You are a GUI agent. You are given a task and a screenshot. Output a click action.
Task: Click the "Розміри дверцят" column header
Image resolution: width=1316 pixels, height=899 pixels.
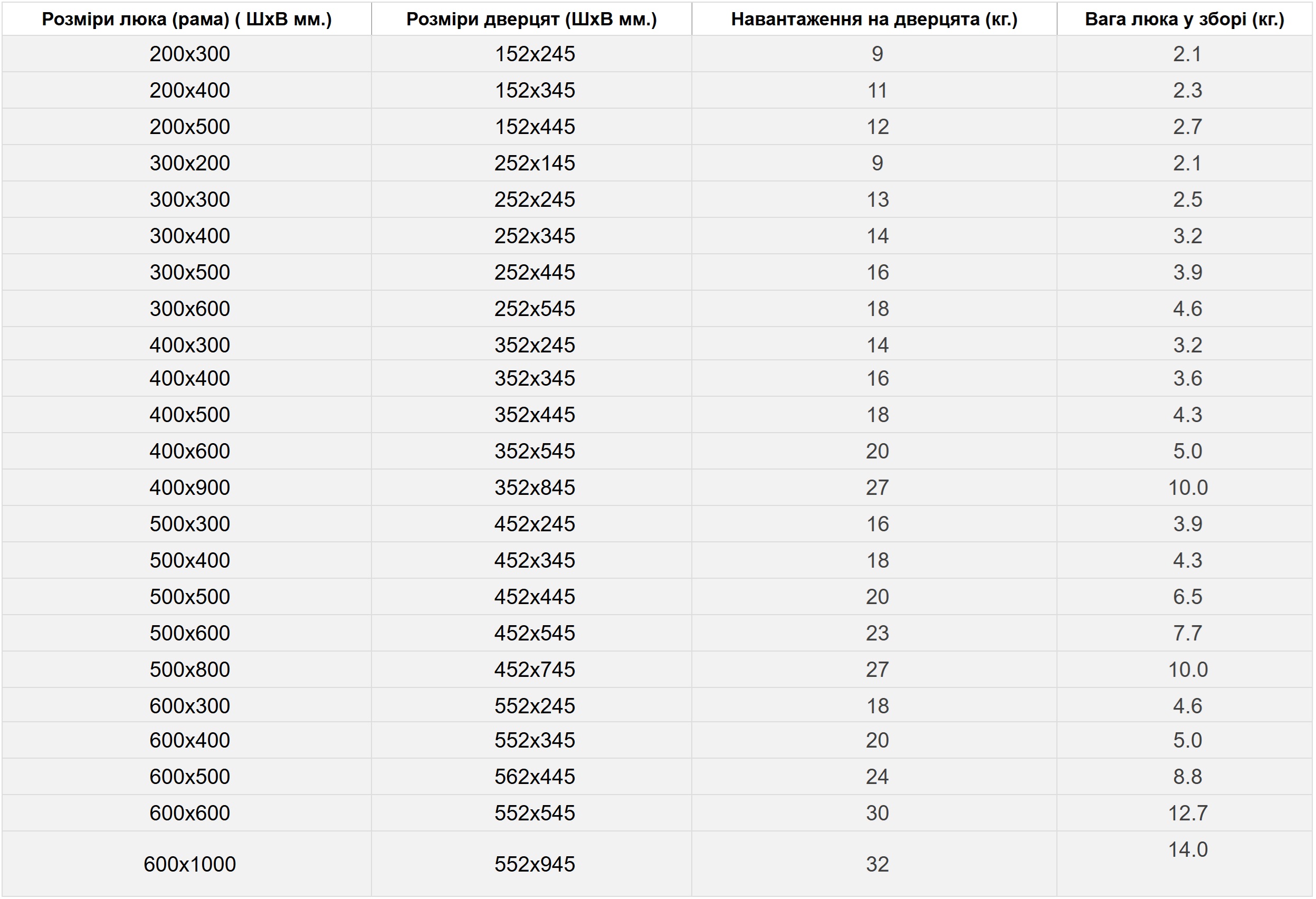point(531,19)
